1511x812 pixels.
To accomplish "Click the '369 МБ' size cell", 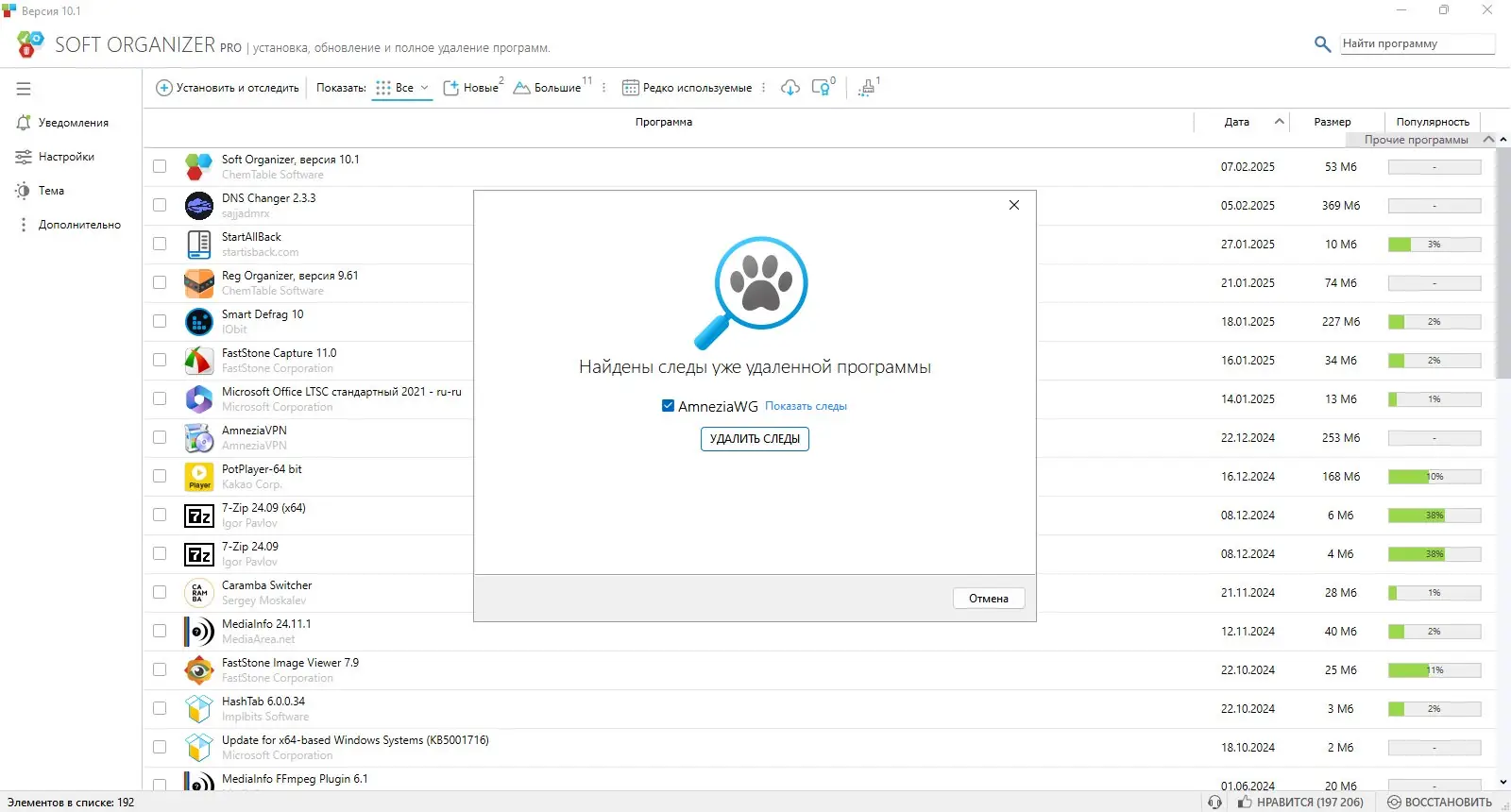I will pyautogui.click(x=1341, y=206).
